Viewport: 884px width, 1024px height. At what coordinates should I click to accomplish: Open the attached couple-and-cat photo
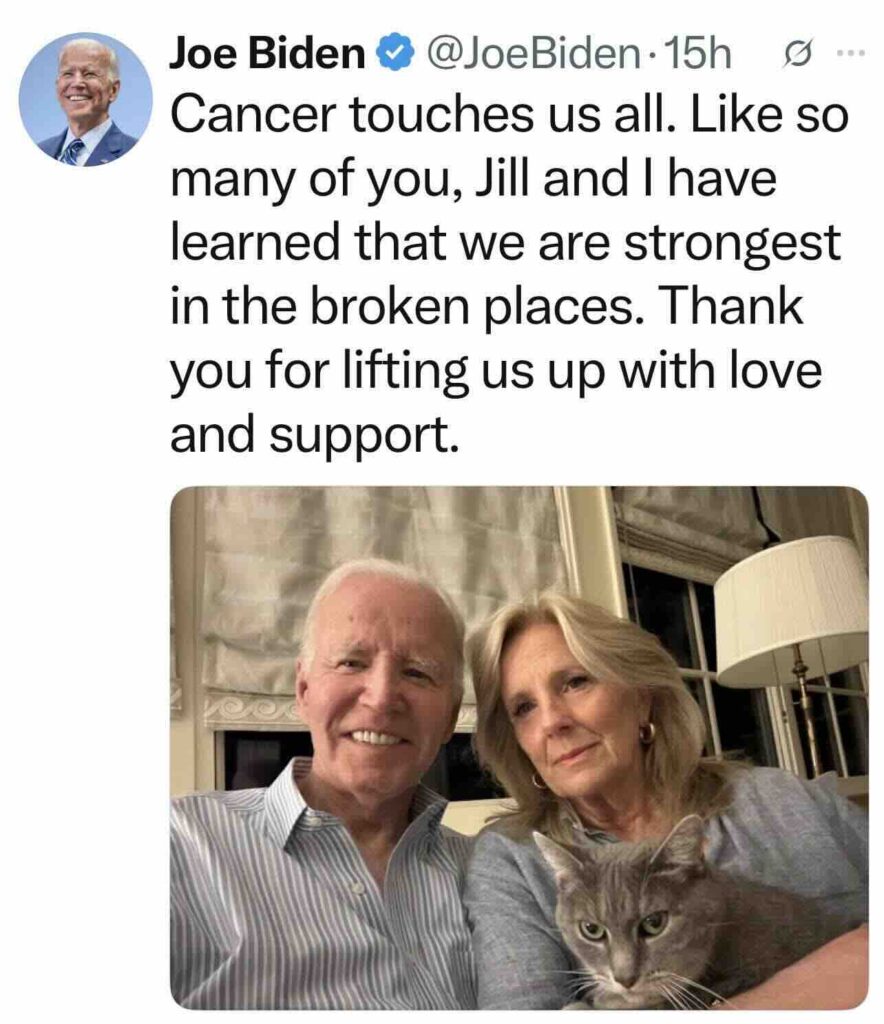pos(519,748)
